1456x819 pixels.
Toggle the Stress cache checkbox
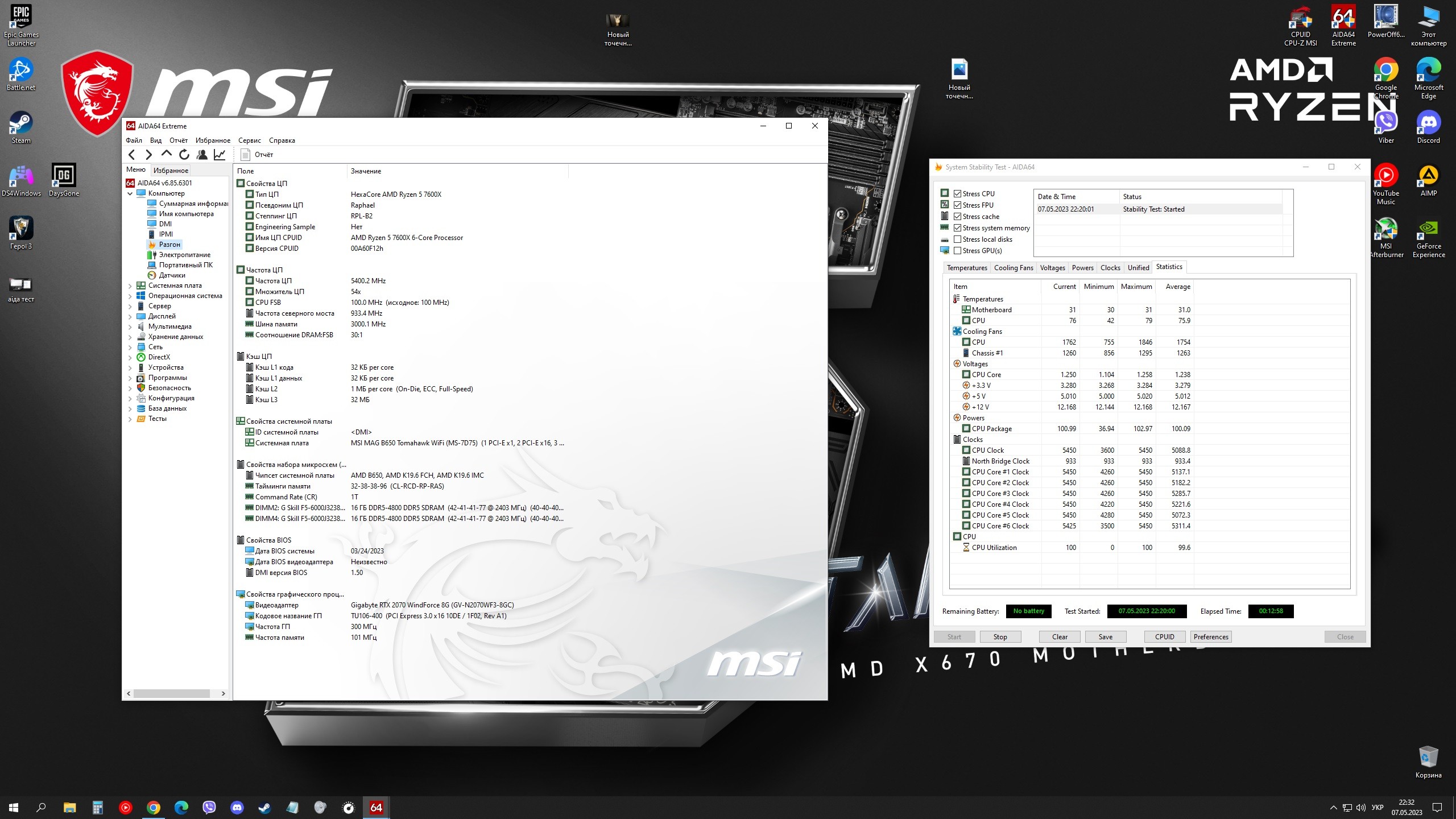(958, 217)
